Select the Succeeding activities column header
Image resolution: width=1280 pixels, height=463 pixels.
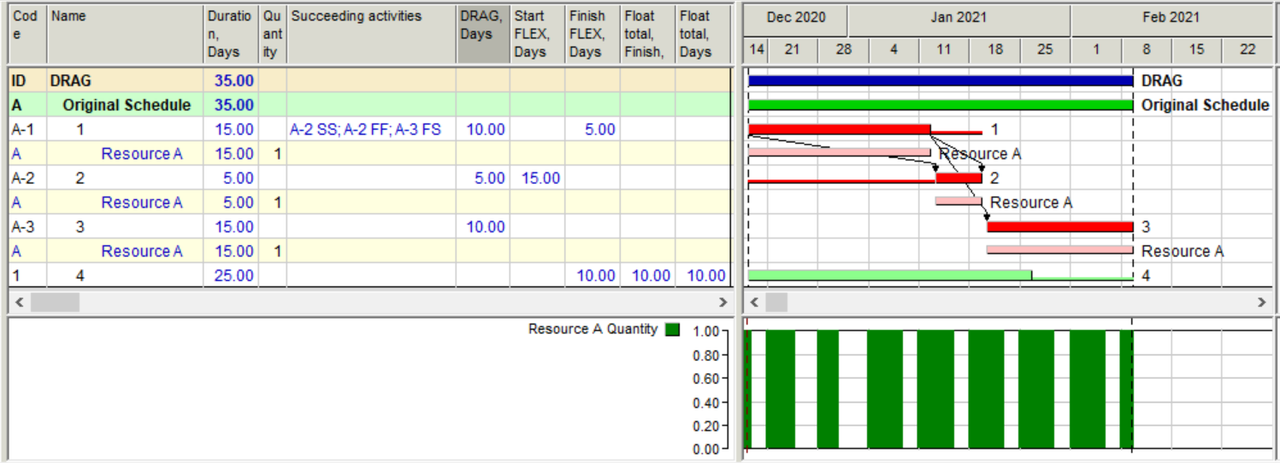pos(371,33)
